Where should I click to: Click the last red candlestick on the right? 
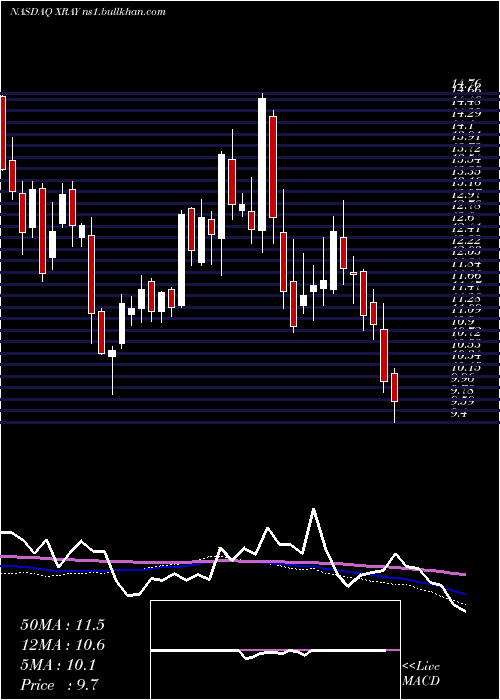[x=394, y=388]
